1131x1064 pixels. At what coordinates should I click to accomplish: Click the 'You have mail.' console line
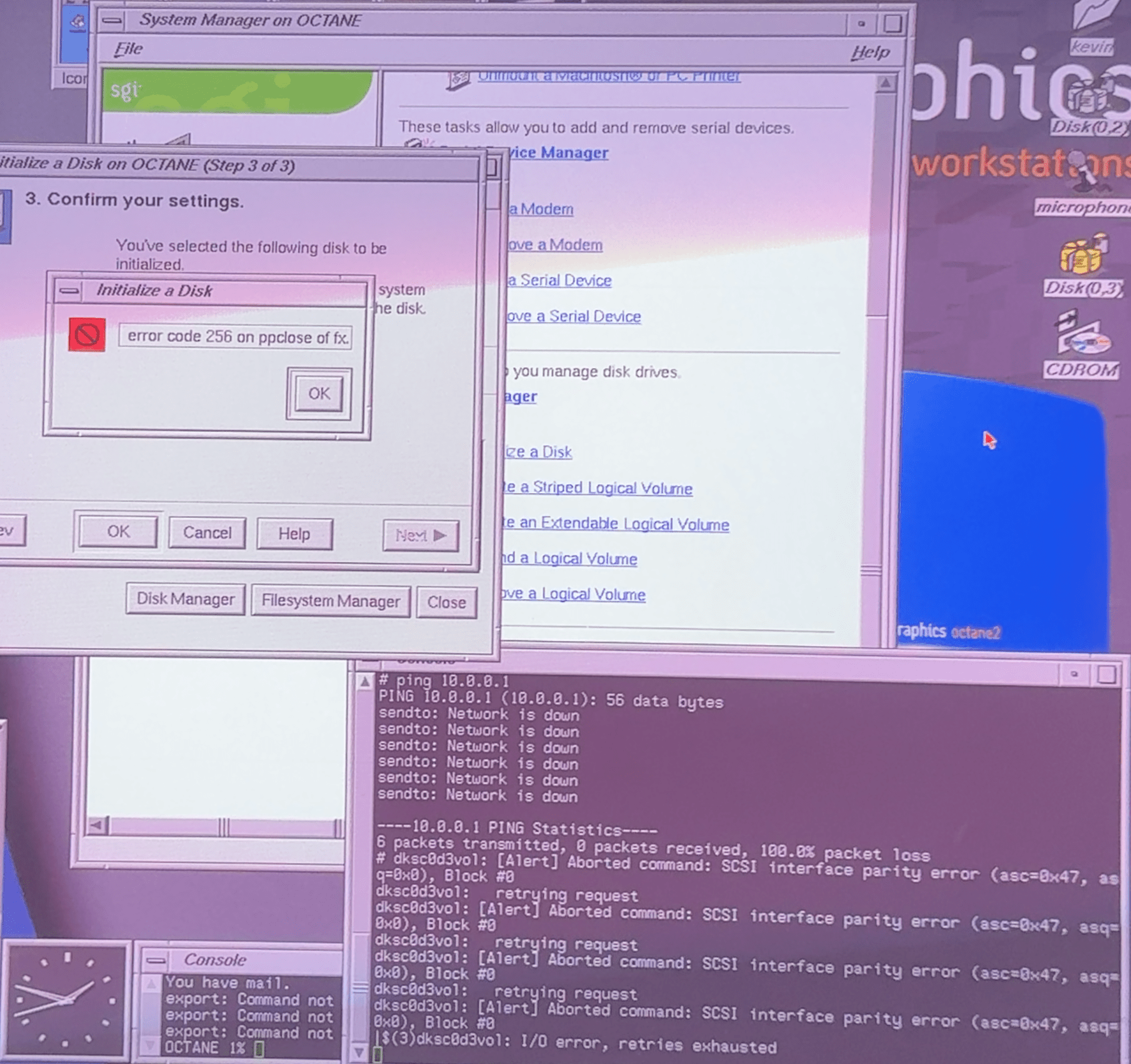point(227,983)
